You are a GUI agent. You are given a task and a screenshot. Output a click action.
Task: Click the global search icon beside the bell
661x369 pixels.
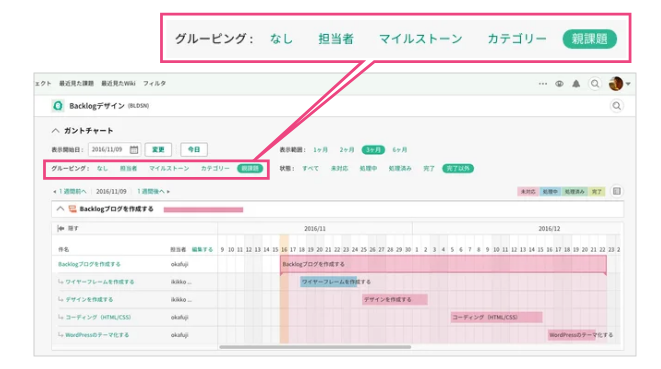coord(595,84)
